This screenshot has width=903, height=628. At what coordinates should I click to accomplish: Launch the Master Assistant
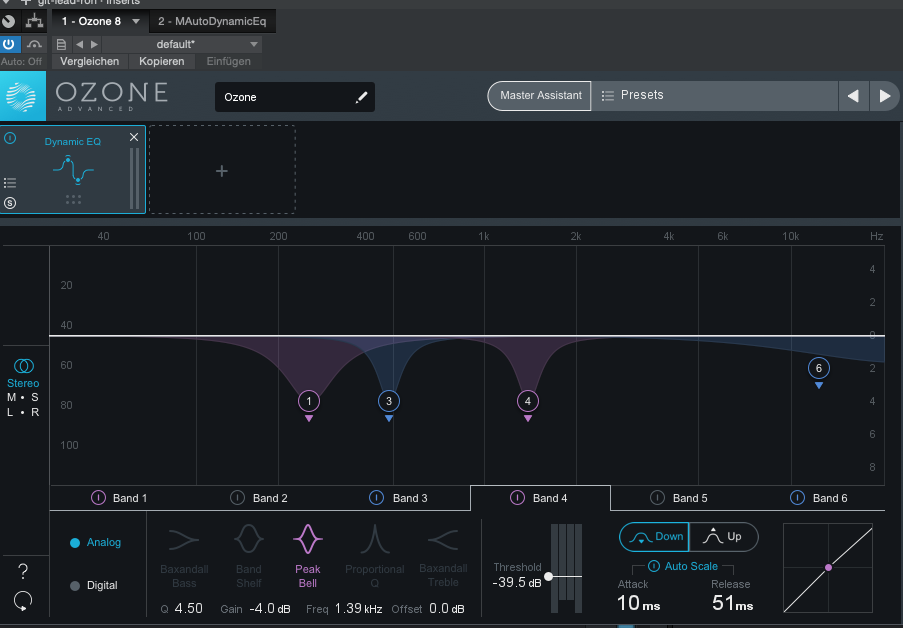pos(540,96)
